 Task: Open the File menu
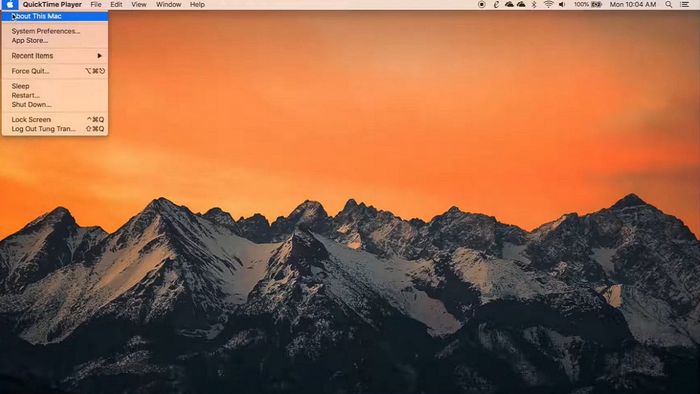96,4
